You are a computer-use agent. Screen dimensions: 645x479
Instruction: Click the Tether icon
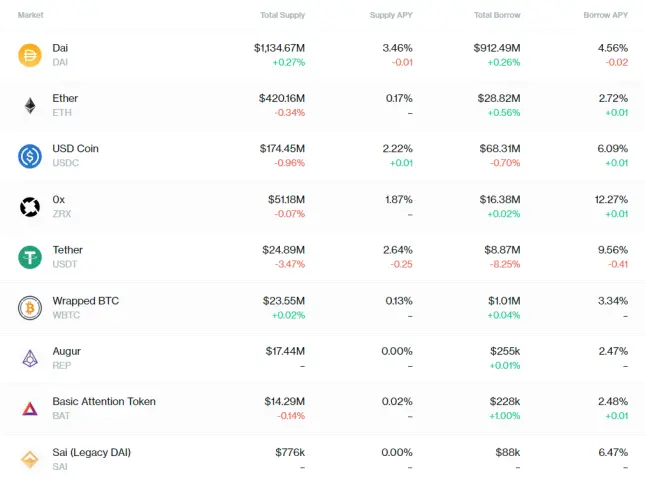click(x=30, y=257)
